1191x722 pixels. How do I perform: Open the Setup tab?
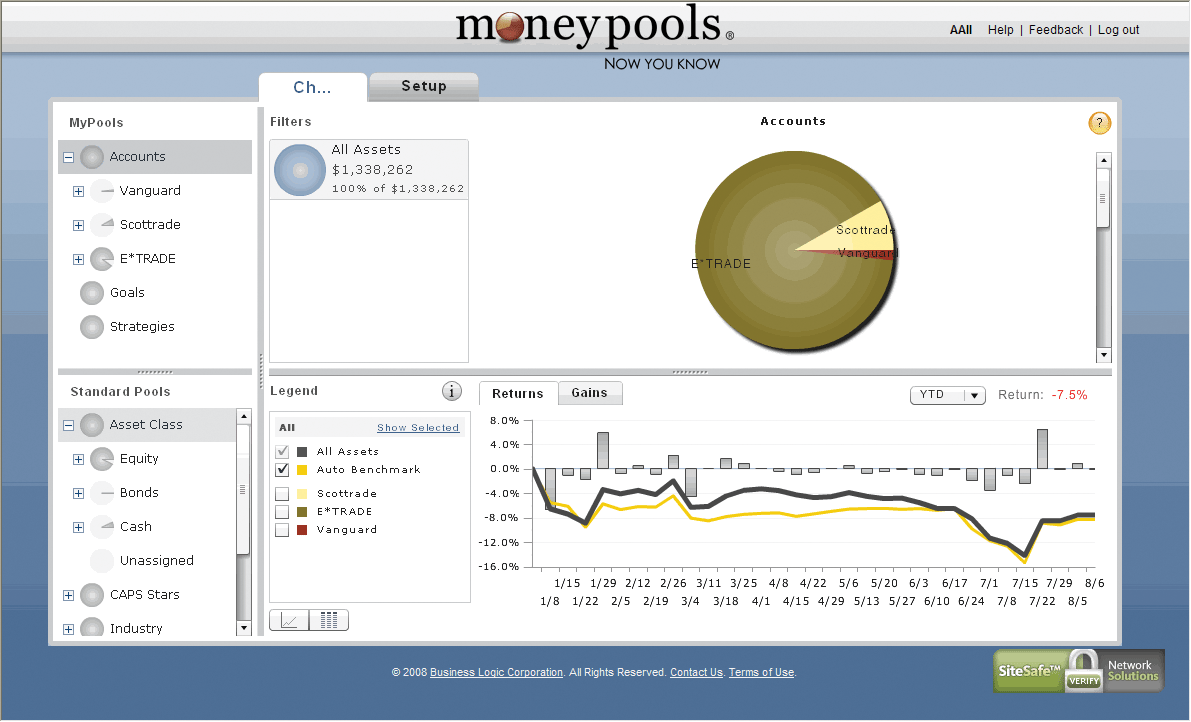(x=424, y=87)
